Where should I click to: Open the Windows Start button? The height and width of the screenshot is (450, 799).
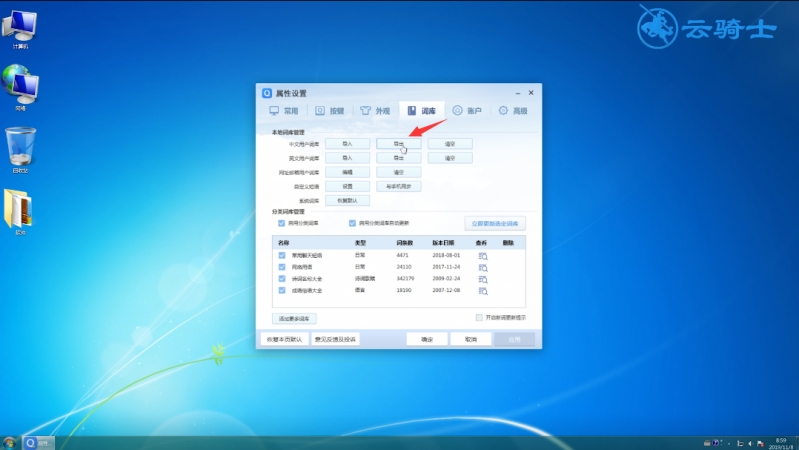9,443
